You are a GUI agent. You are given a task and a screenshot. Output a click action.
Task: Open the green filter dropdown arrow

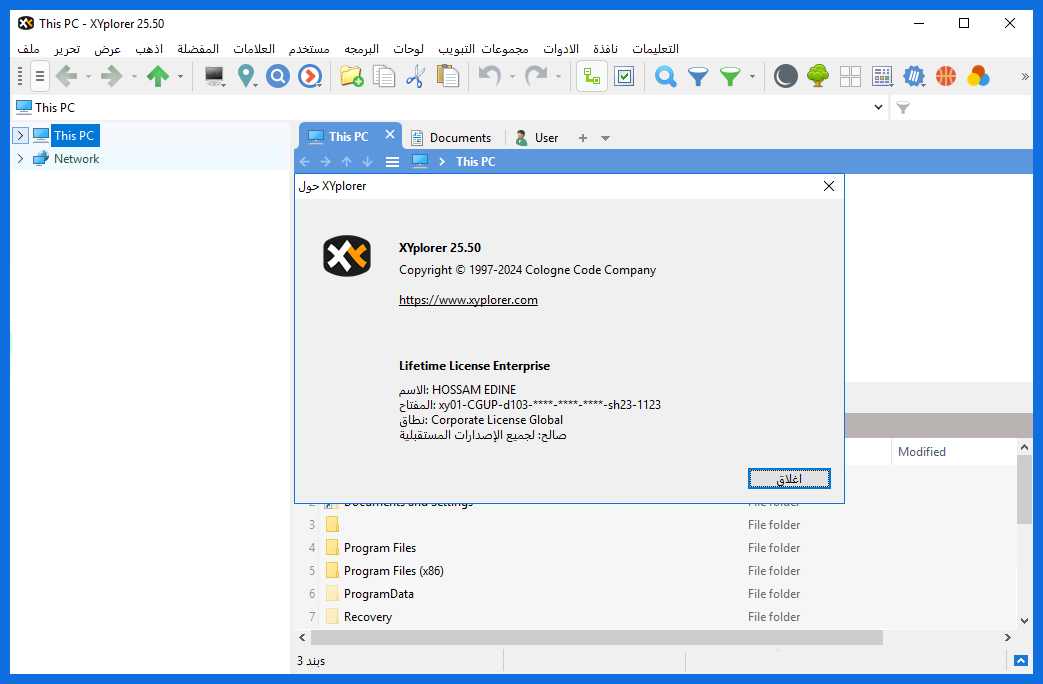752,77
